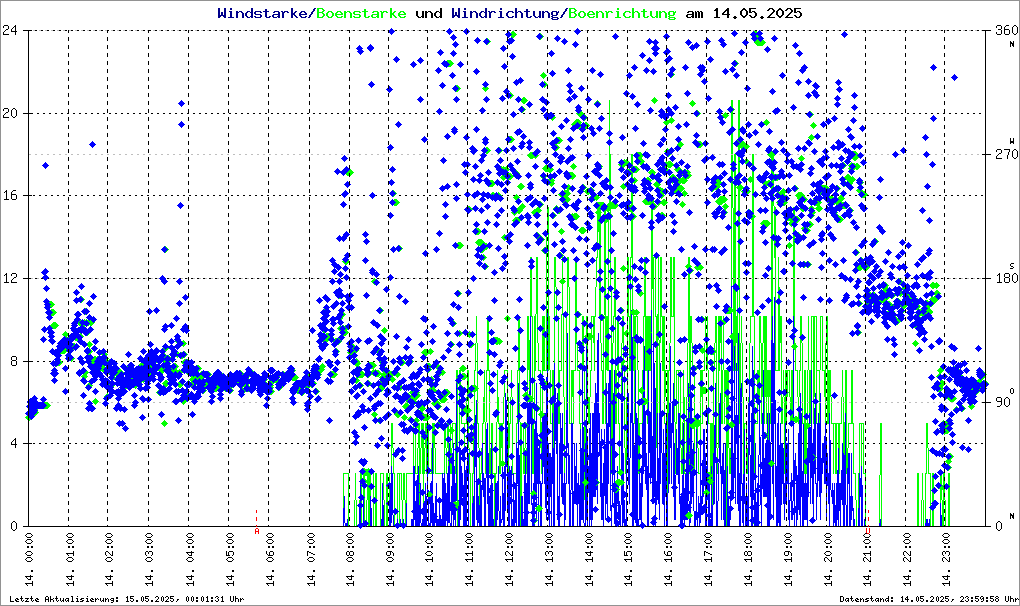Select the 14. 18:00 time axis label
This screenshot has width=1020, height=606.
(749, 562)
